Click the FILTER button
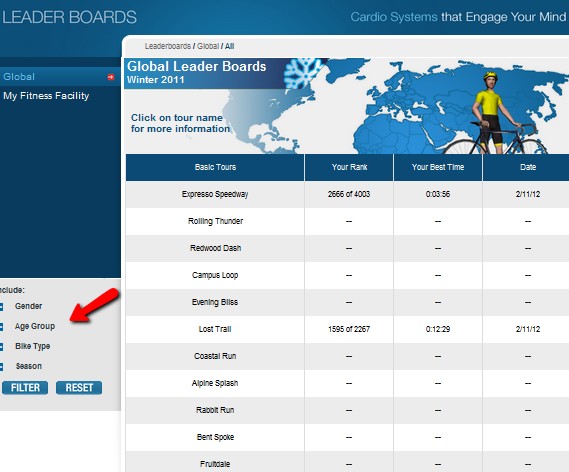The width and height of the screenshot is (569, 472). 25,388
